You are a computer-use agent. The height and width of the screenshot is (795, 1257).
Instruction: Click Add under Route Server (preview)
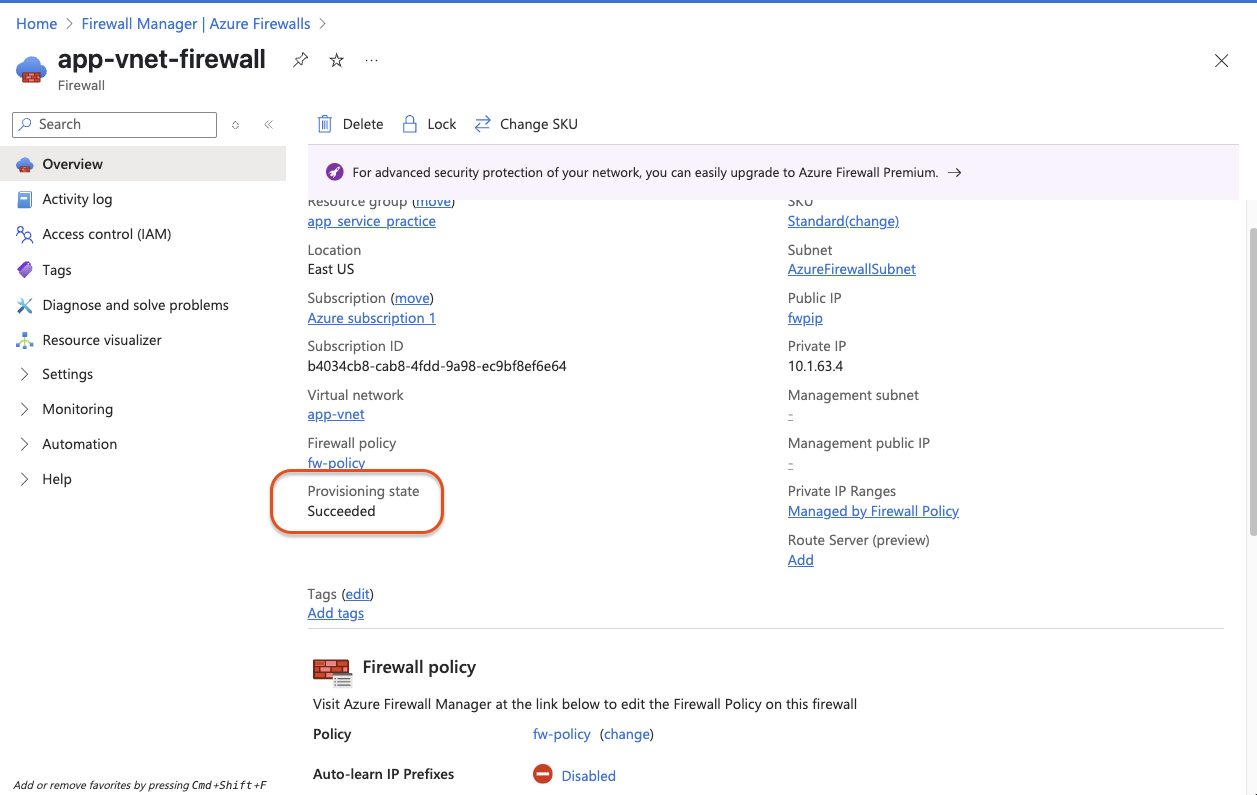[801, 560]
